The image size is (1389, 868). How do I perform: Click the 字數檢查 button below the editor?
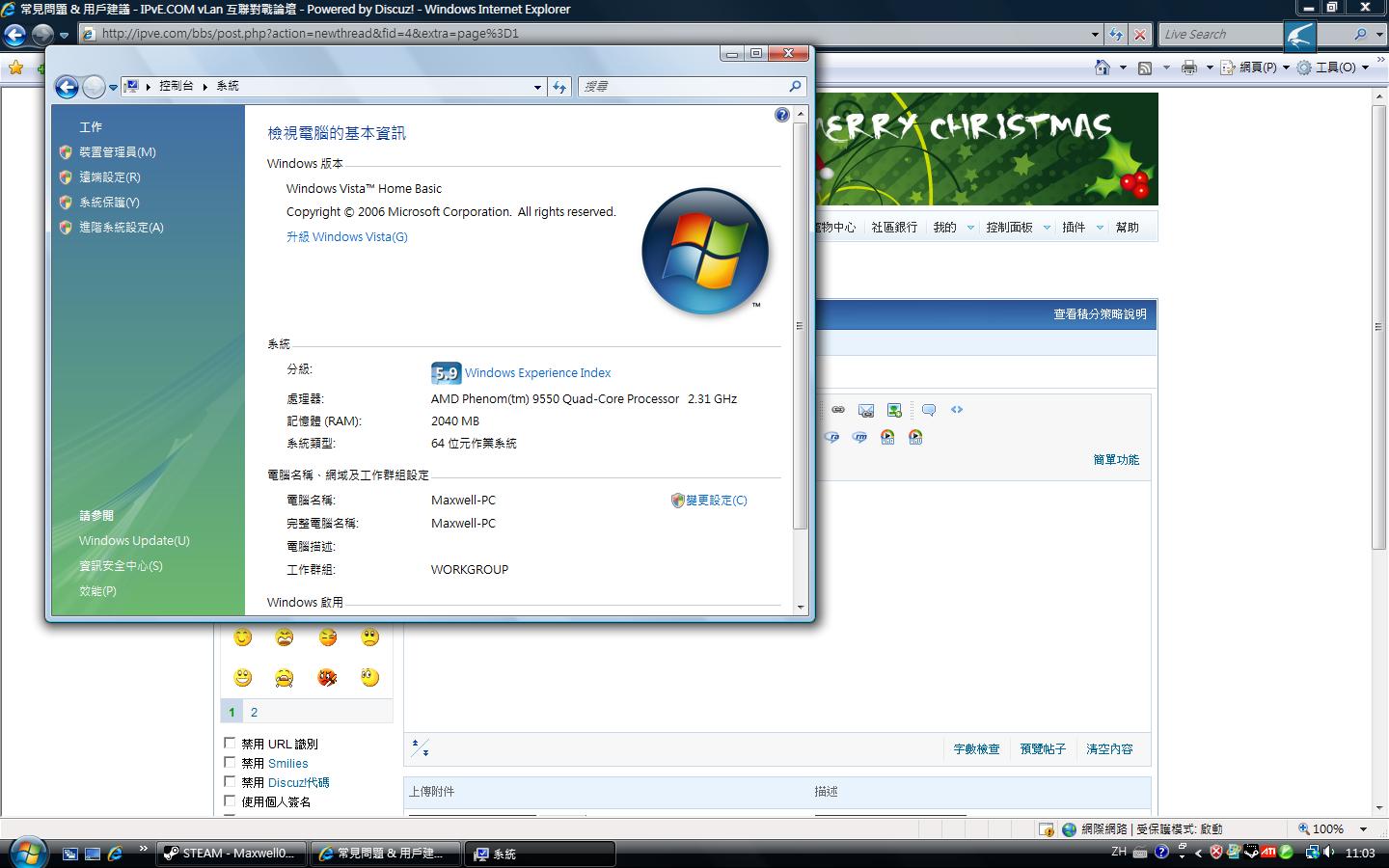click(x=977, y=749)
